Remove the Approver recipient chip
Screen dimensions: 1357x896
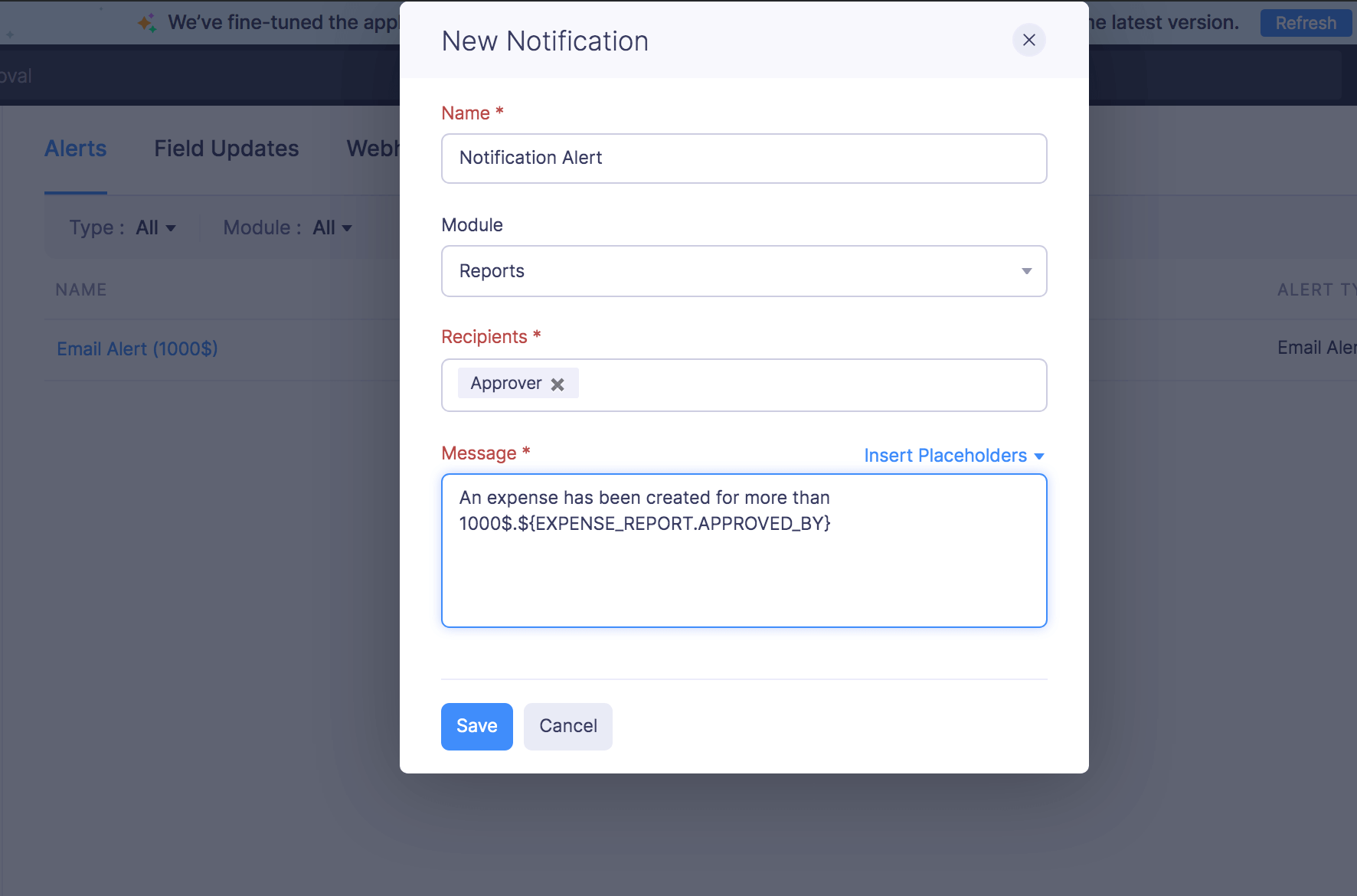click(558, 383)
